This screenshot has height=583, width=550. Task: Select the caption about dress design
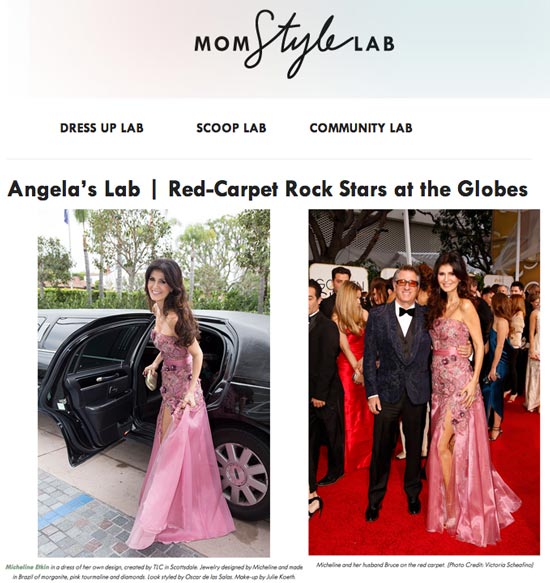click(154, 572)
